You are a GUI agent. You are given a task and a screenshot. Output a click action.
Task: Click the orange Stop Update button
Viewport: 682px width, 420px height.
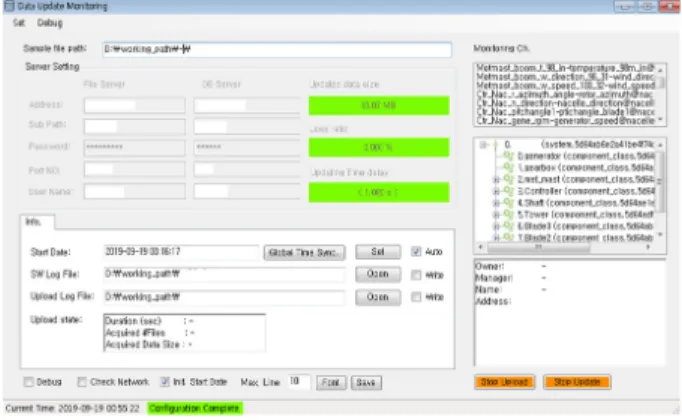tap(577, 382)
